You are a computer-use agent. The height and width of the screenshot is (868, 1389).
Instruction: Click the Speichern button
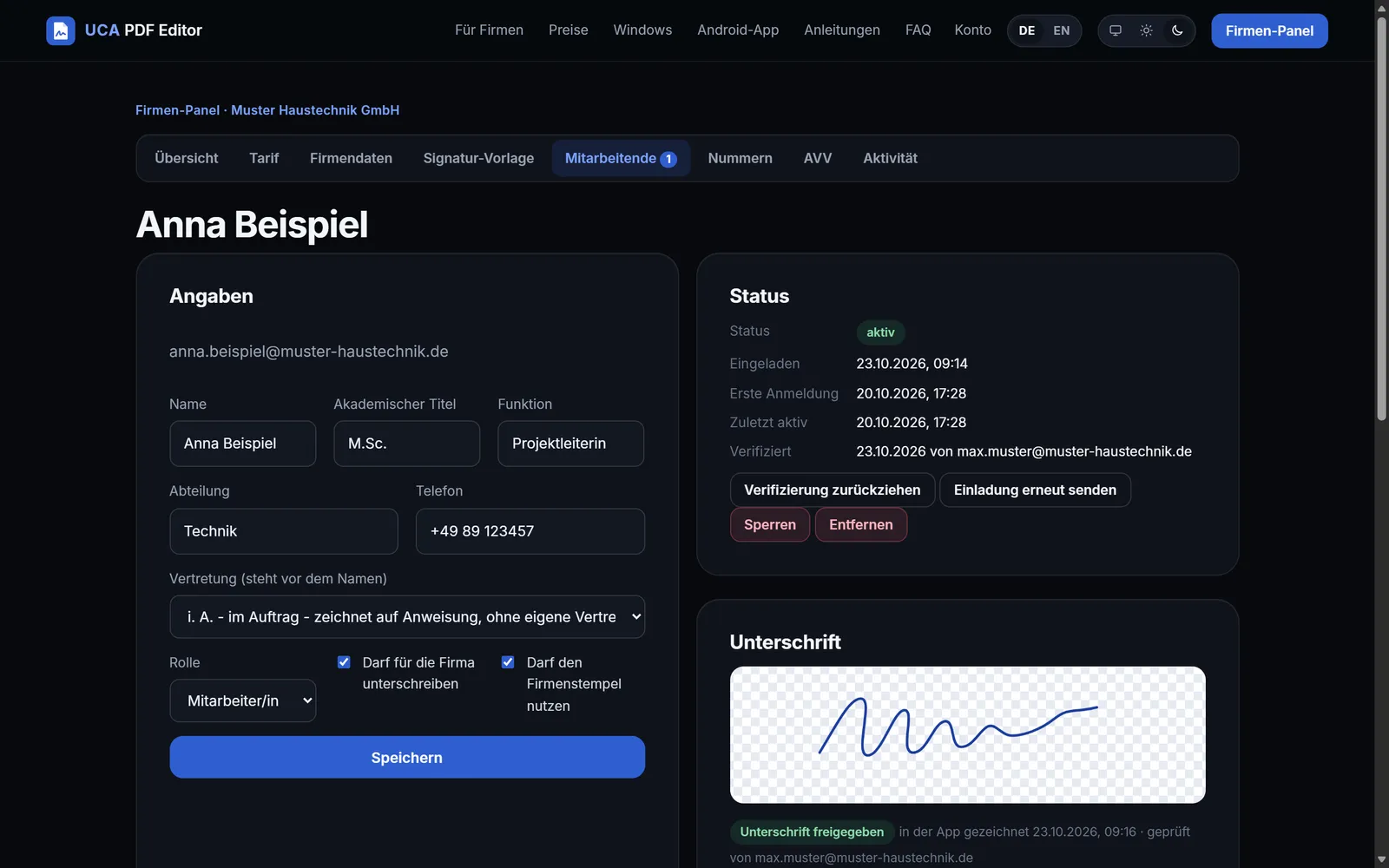tap(407, 758)
